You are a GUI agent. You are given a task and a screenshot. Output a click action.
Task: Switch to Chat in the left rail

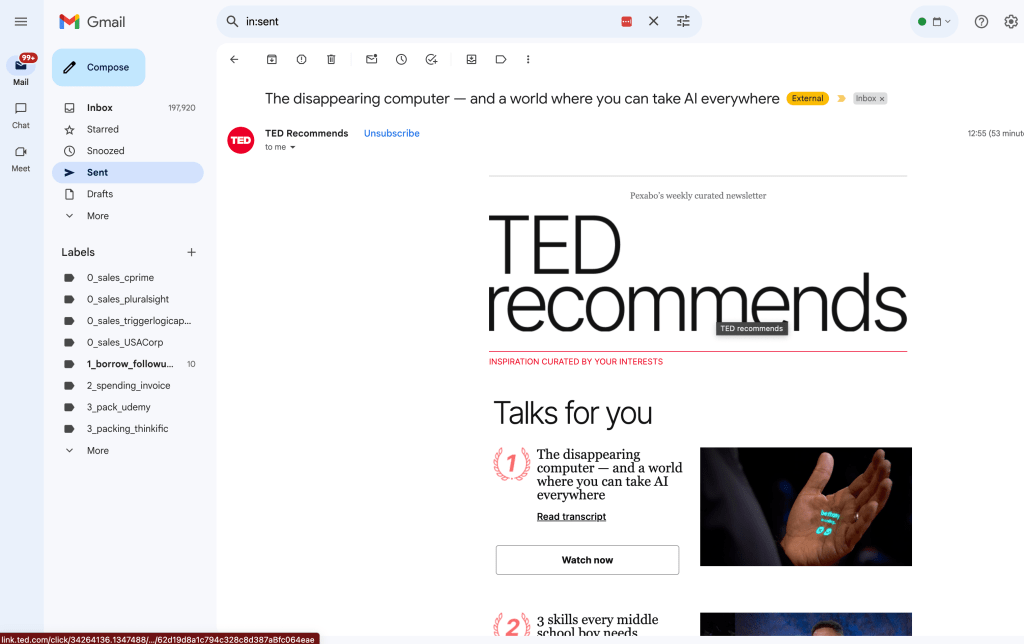[x=21, y=115]
